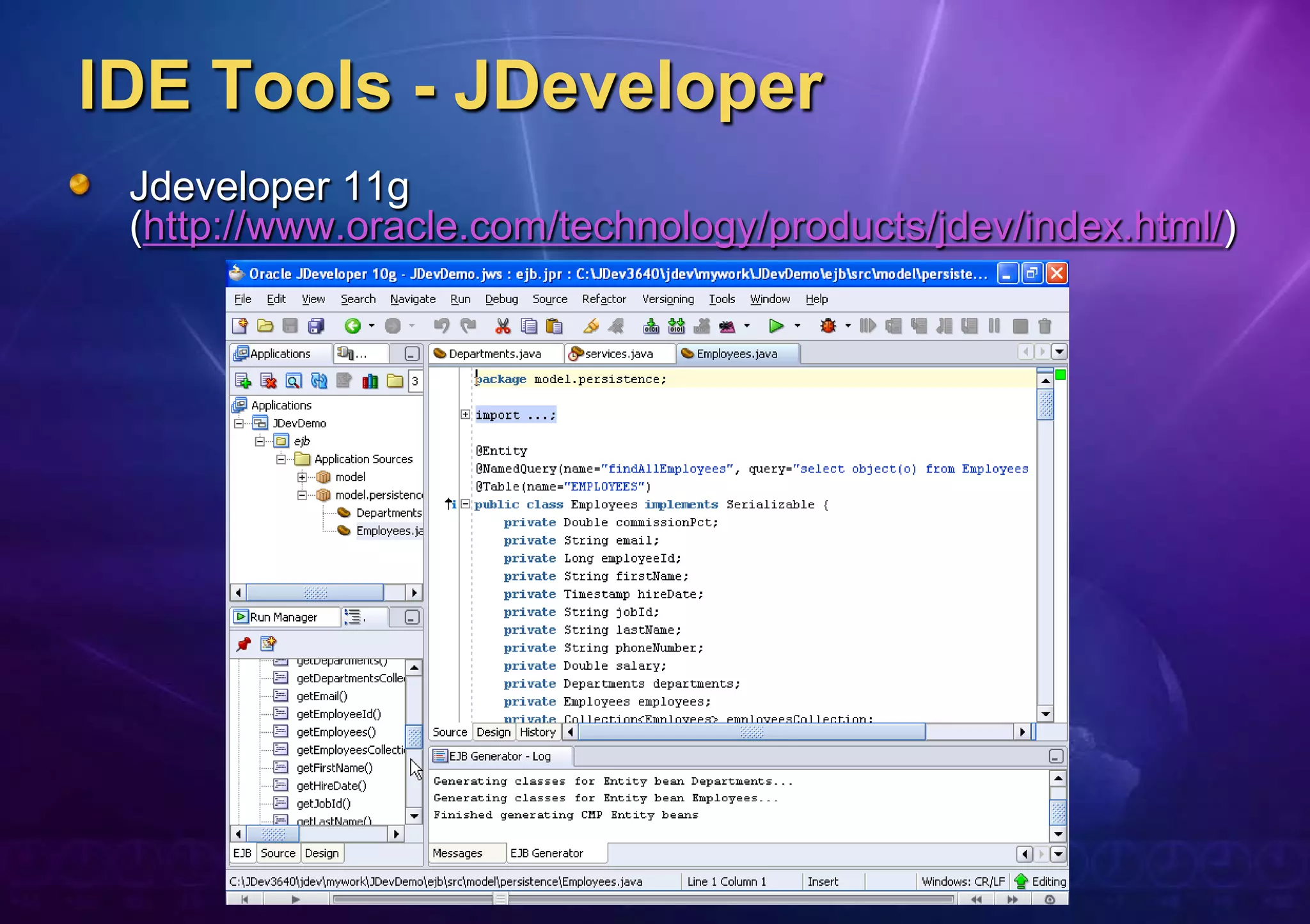Click the red X delete icon in navigator
1310x924 pixels.
point(268,381)
